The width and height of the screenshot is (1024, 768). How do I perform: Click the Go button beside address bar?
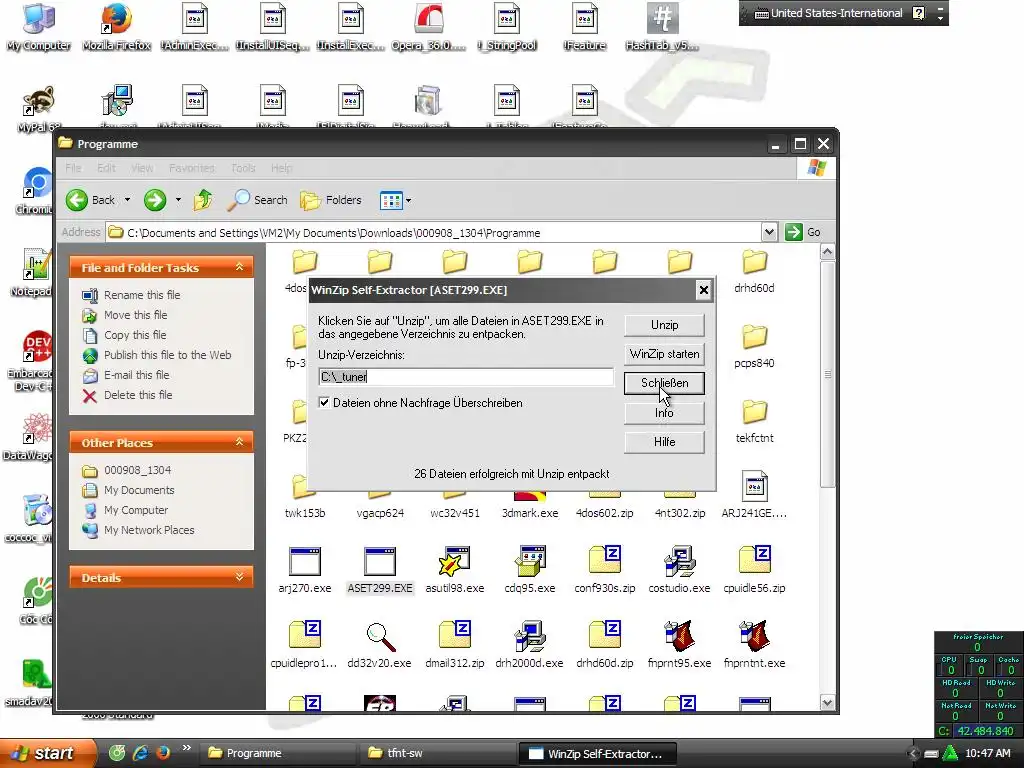803,232
